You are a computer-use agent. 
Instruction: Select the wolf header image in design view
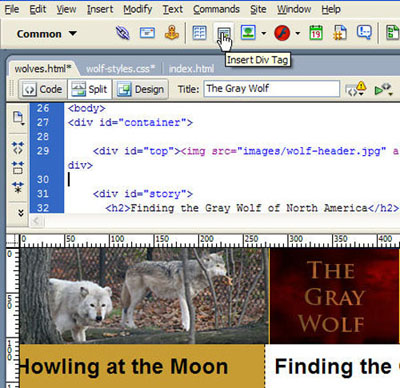[144, 296]
